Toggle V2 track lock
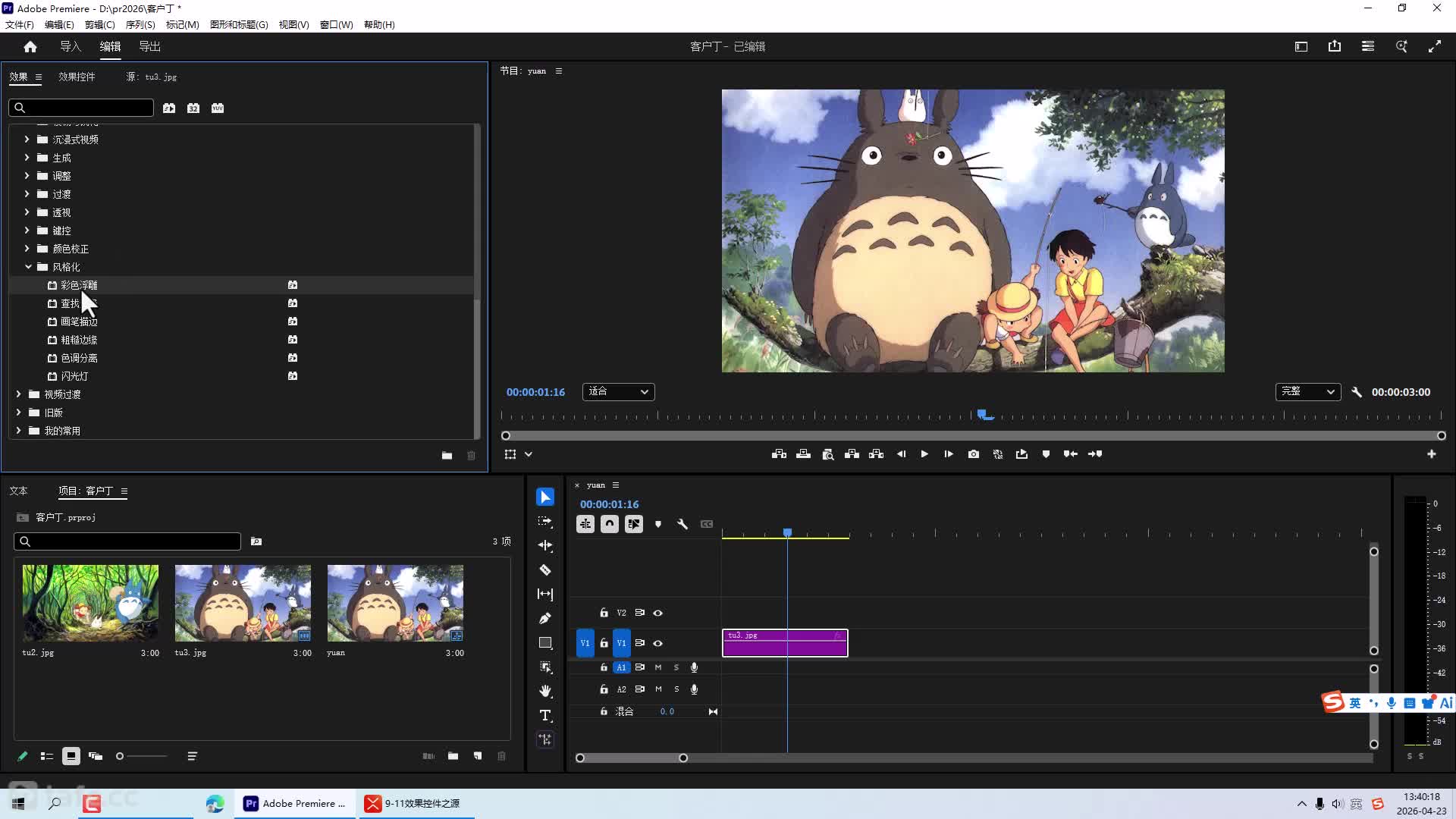Screen dimensions: 1456x819 click(604, 613)
